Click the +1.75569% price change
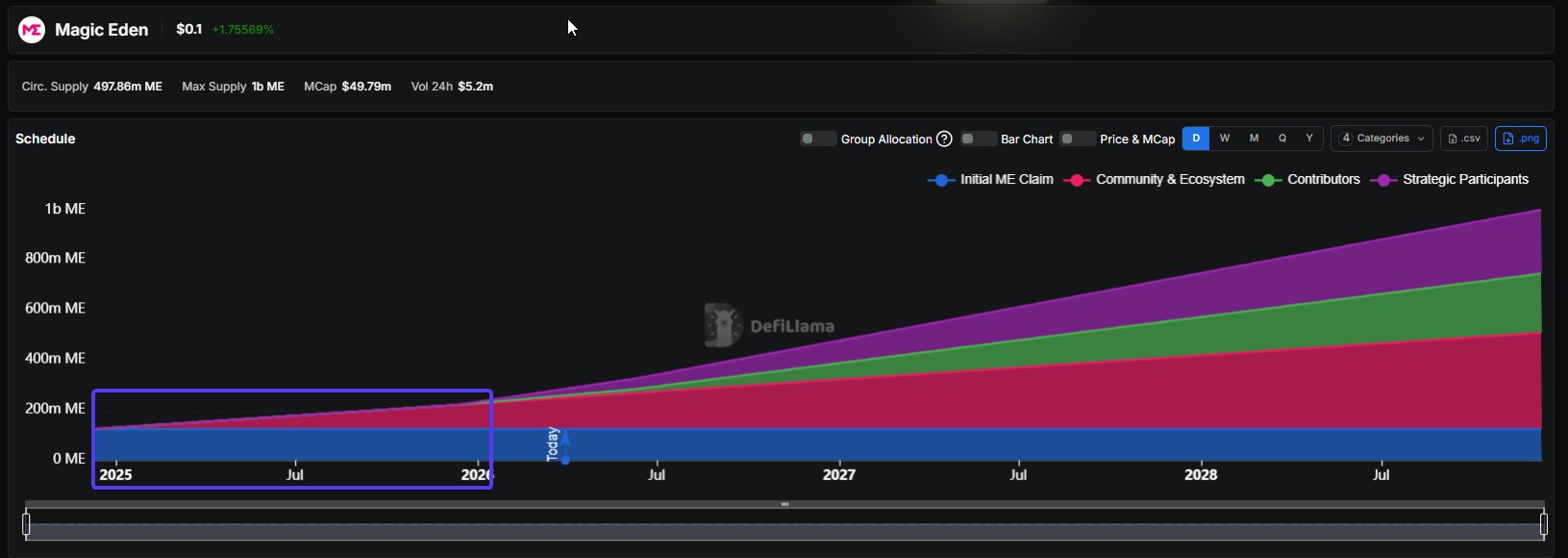Image resolution: width=1568 pixels, height=558 pixels. click(243, 30)
